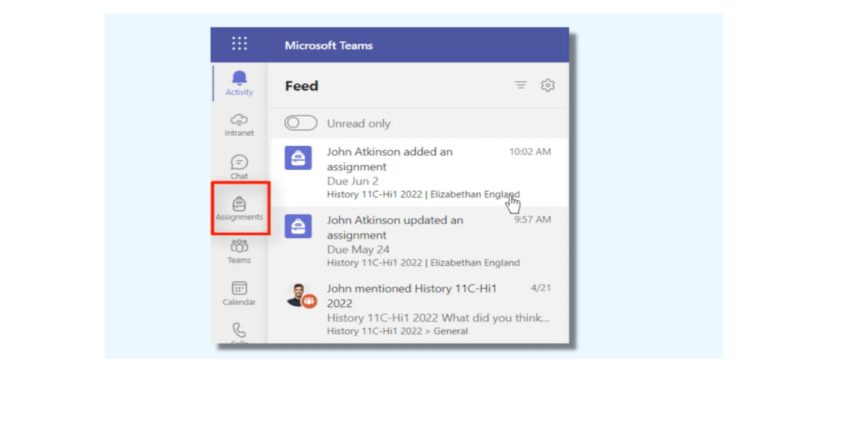Click the 10:02 AM timestamp
The image size is (850, 425).
[x=530, y=152]
